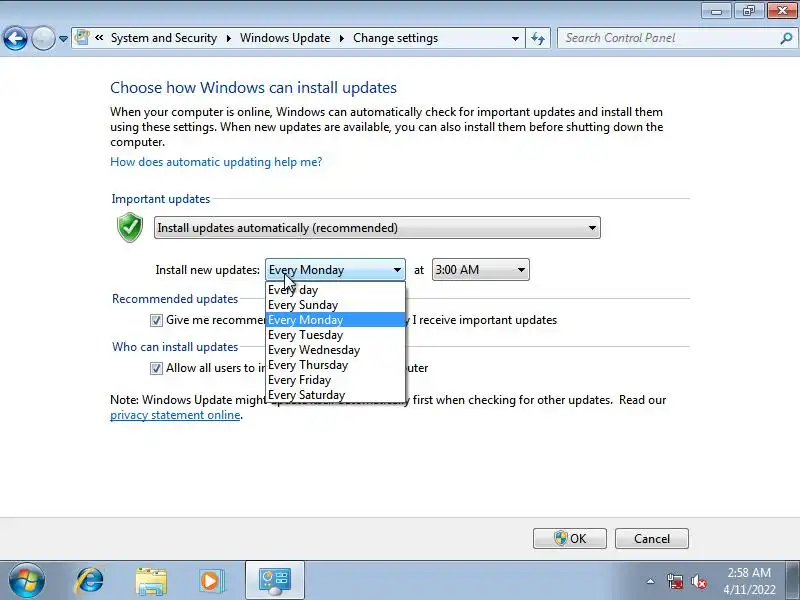This screenshot has width=800, height=600.
Task: Launch Internet Explorer from the taskbar
Action: tap(90, 581)
